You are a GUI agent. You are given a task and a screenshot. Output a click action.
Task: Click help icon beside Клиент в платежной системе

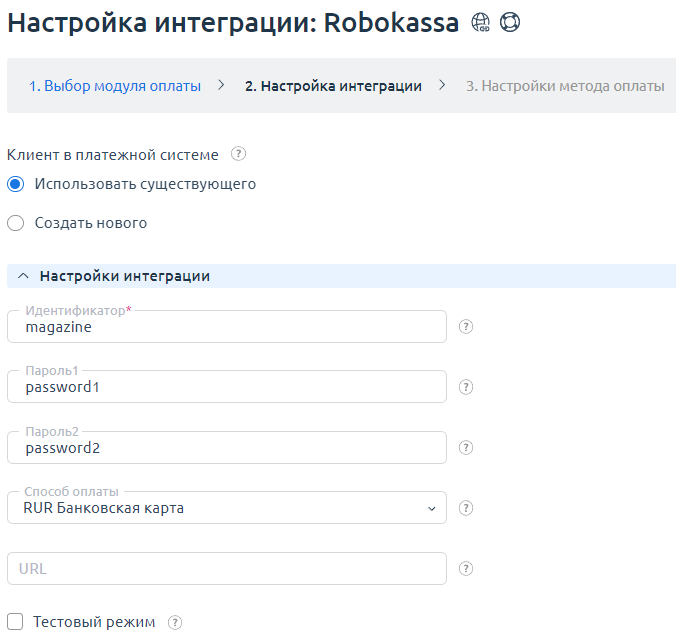[238, 154]
